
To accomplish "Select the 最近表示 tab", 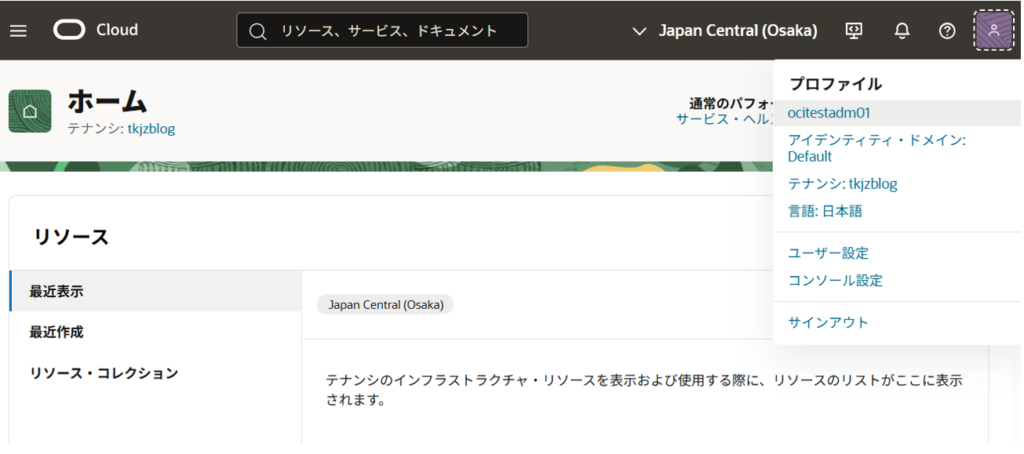I will click(x=56, y=291).
